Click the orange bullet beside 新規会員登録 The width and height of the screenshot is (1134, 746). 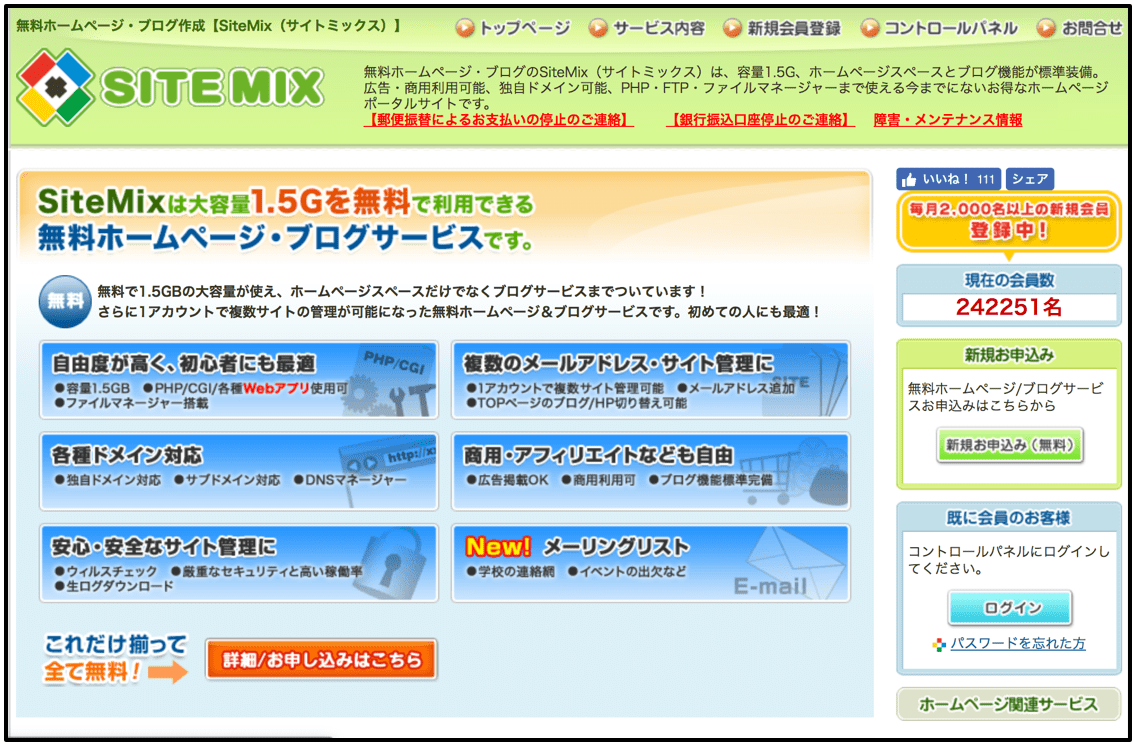point(733,28)
